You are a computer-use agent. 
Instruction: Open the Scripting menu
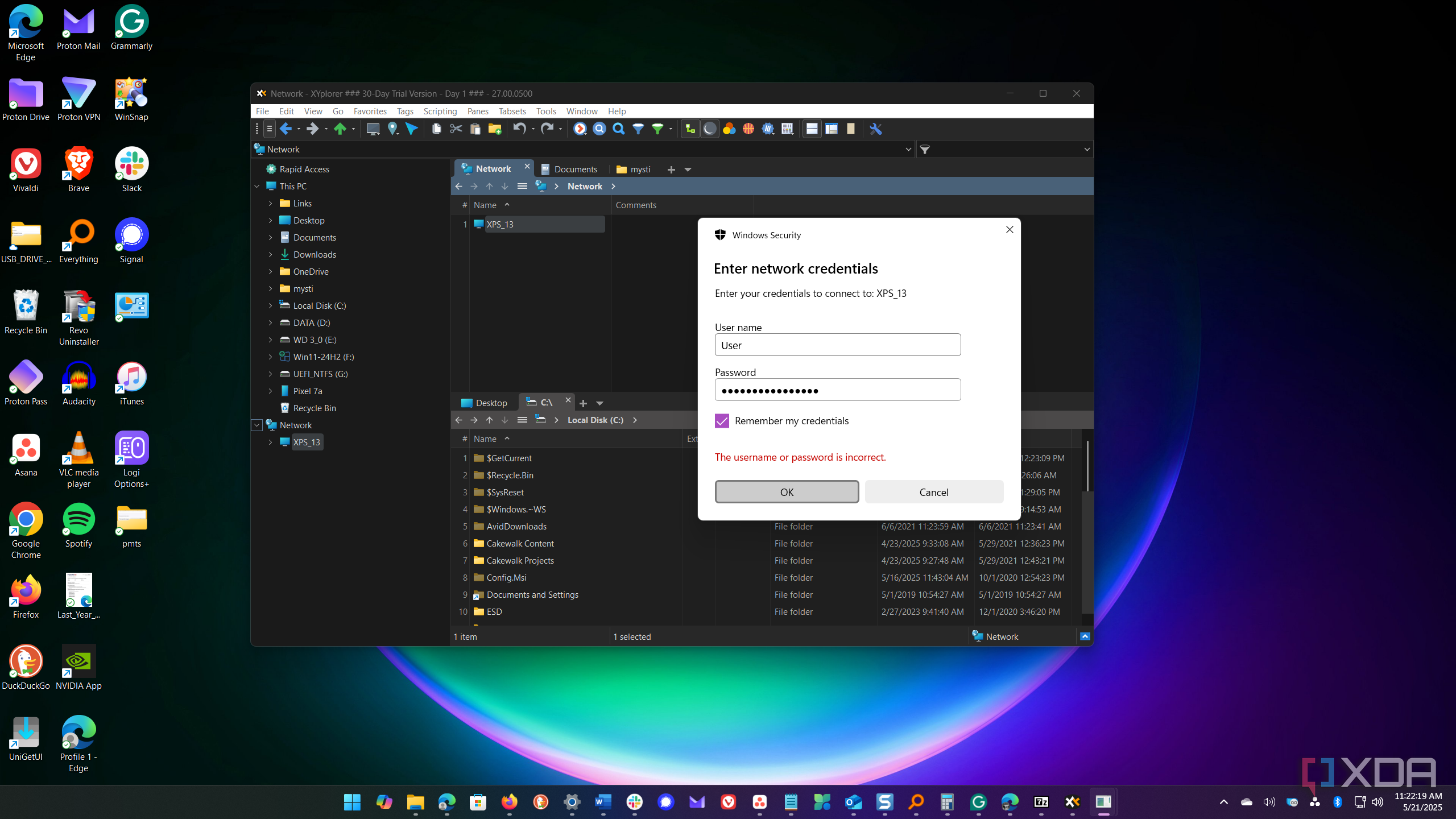[x=440, y=111]
